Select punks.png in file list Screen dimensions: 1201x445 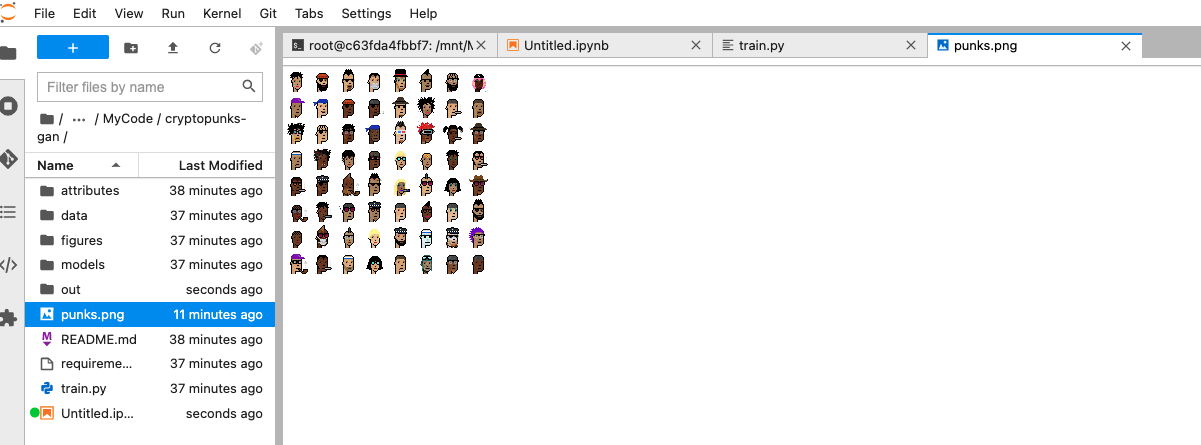[151, 314]
